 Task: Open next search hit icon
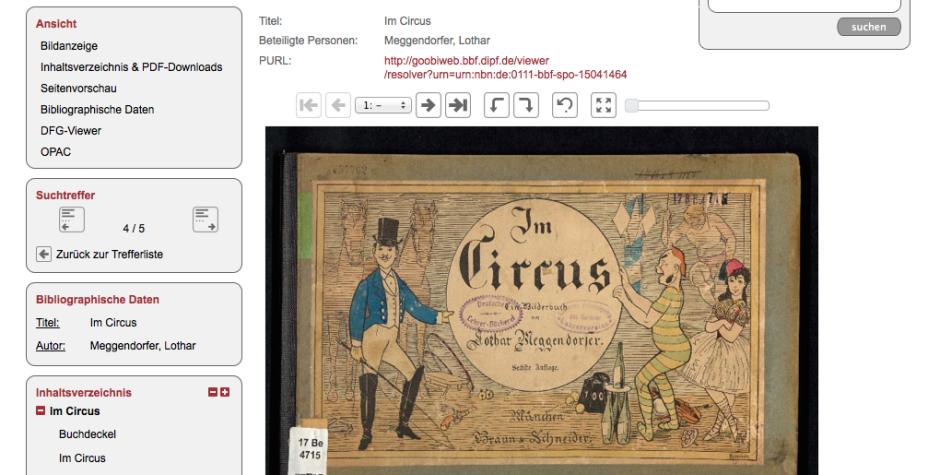[x=206, y=220]
